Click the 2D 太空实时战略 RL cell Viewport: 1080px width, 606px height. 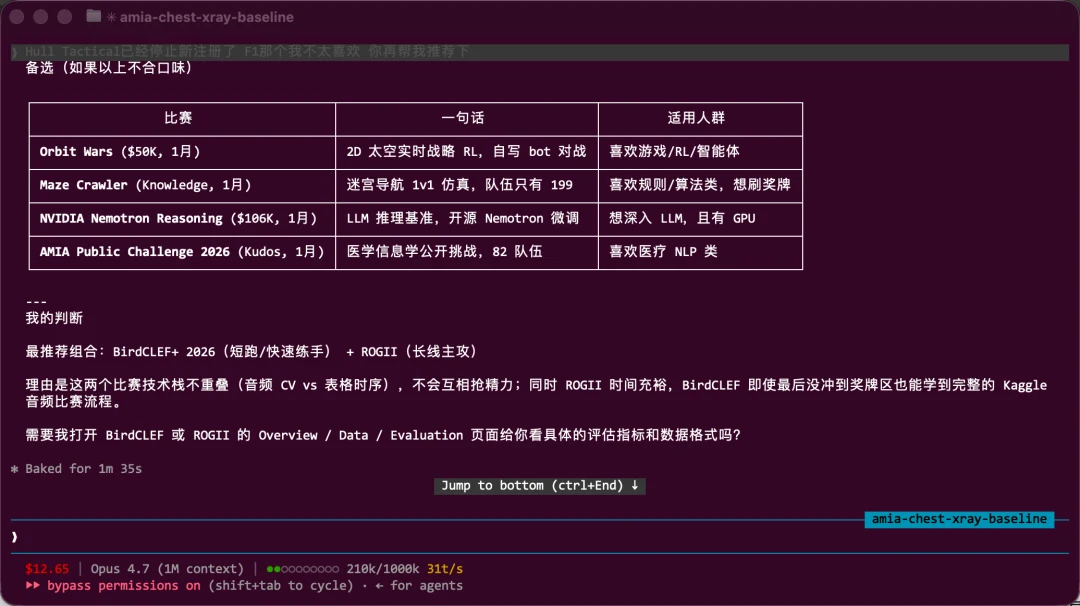[467, 152]
